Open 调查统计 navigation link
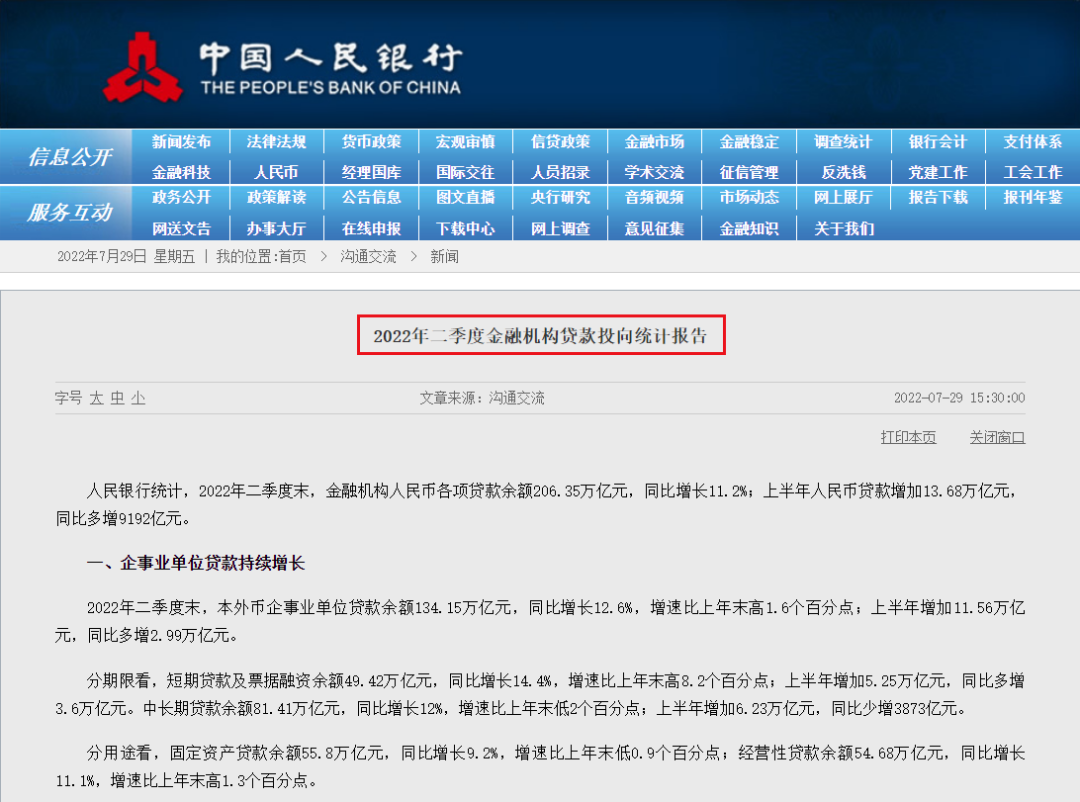 tap(844, 142)
